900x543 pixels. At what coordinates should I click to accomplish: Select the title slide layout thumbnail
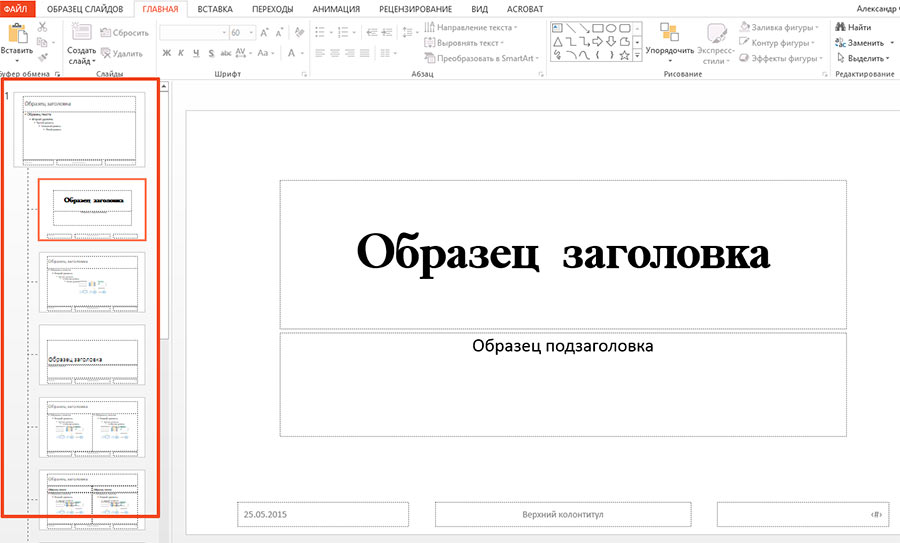(92, 209)
